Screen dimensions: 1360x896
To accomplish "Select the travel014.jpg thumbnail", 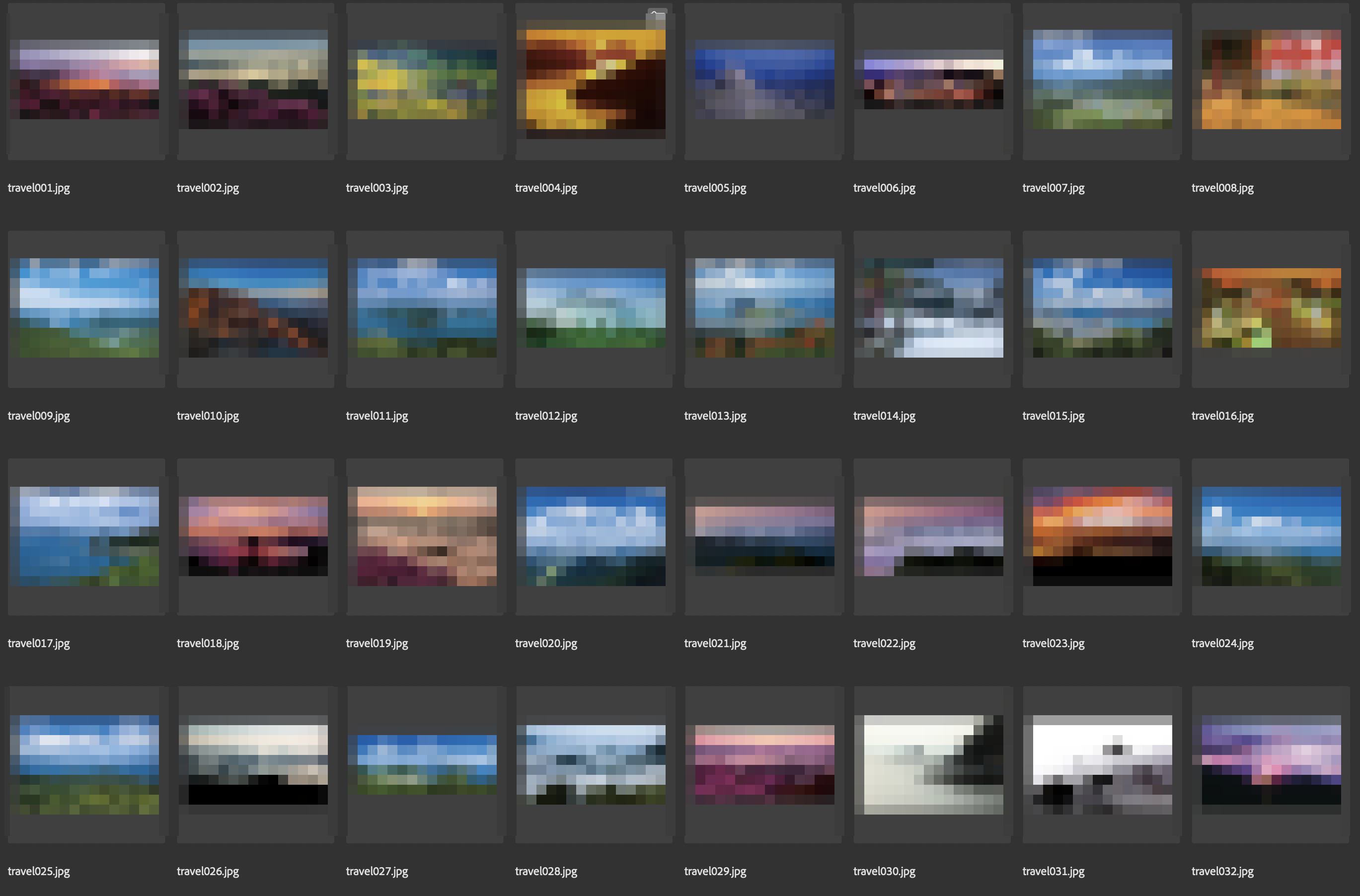I will point(928,307).
